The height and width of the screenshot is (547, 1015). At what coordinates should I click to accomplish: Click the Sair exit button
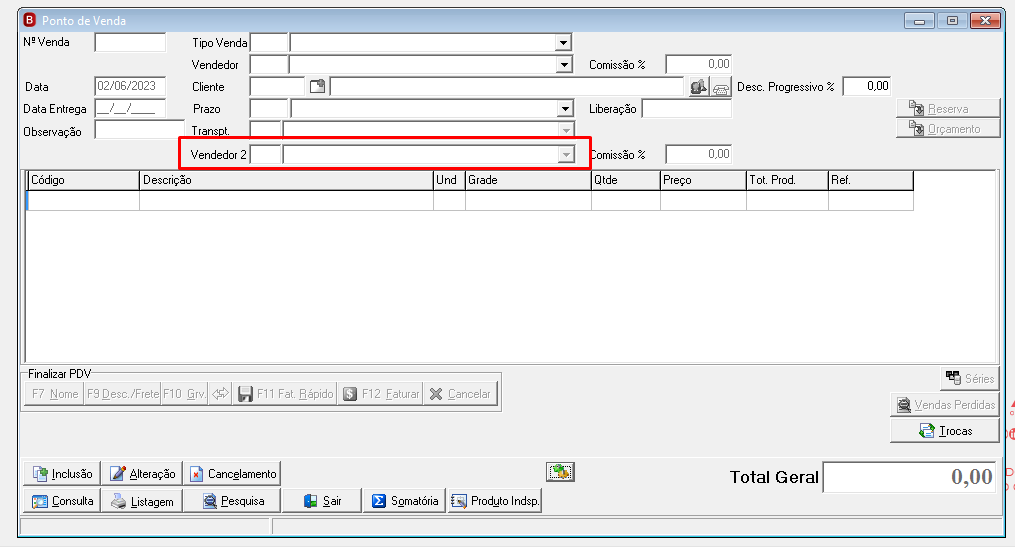tap(322, 501)
